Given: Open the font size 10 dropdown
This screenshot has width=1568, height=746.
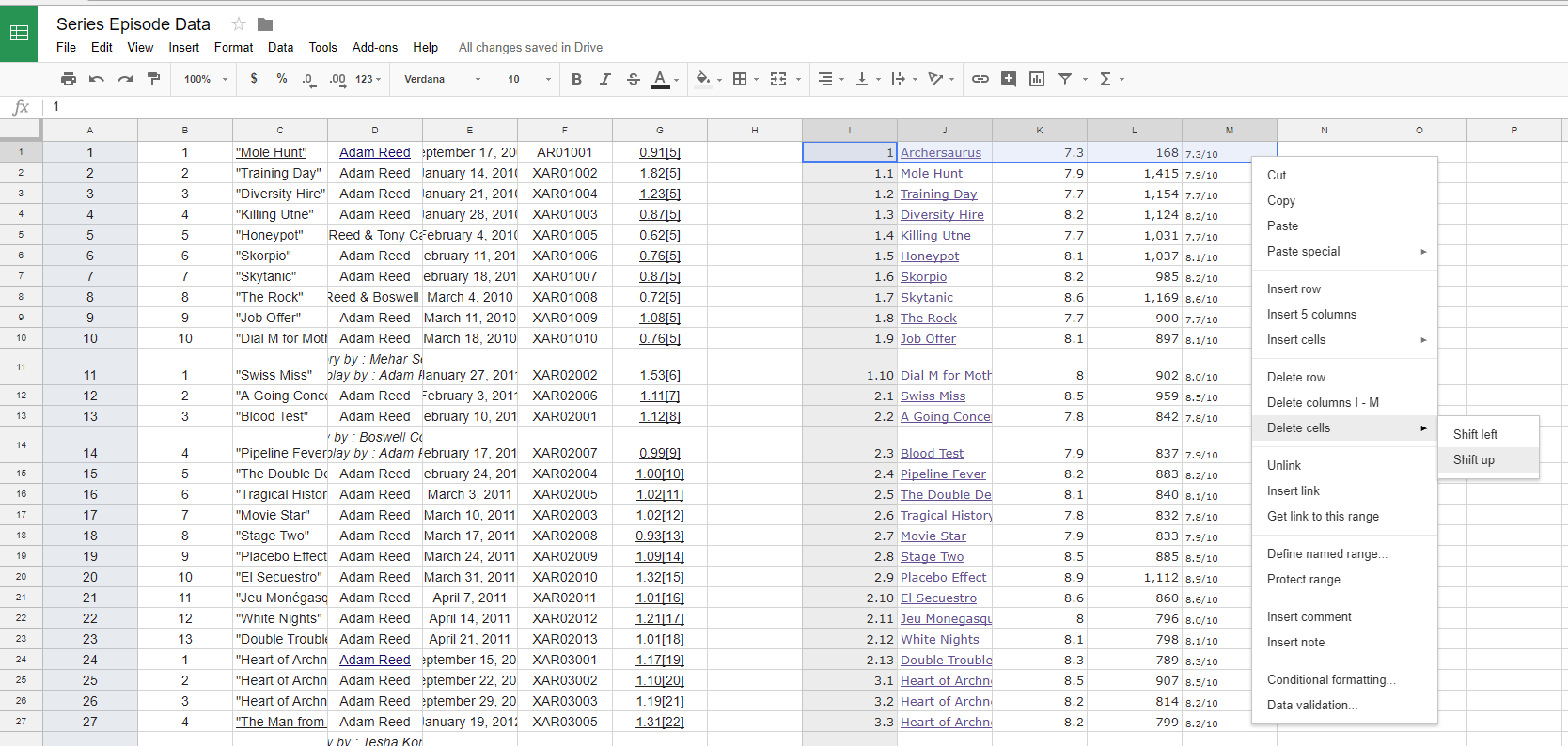Looking at the screenshot, I should [x=529, y=79].
